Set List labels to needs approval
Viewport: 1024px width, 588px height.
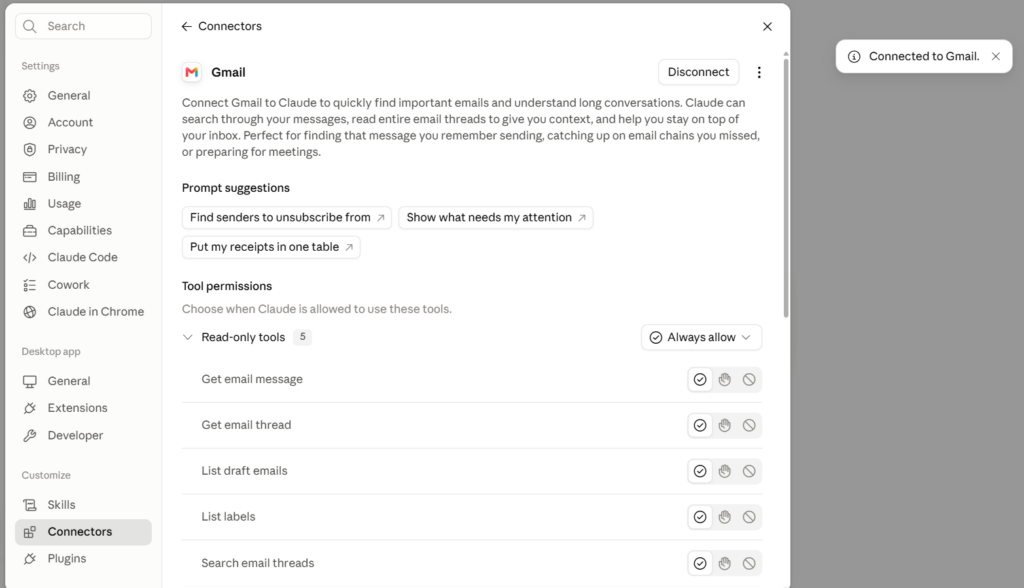725,517
